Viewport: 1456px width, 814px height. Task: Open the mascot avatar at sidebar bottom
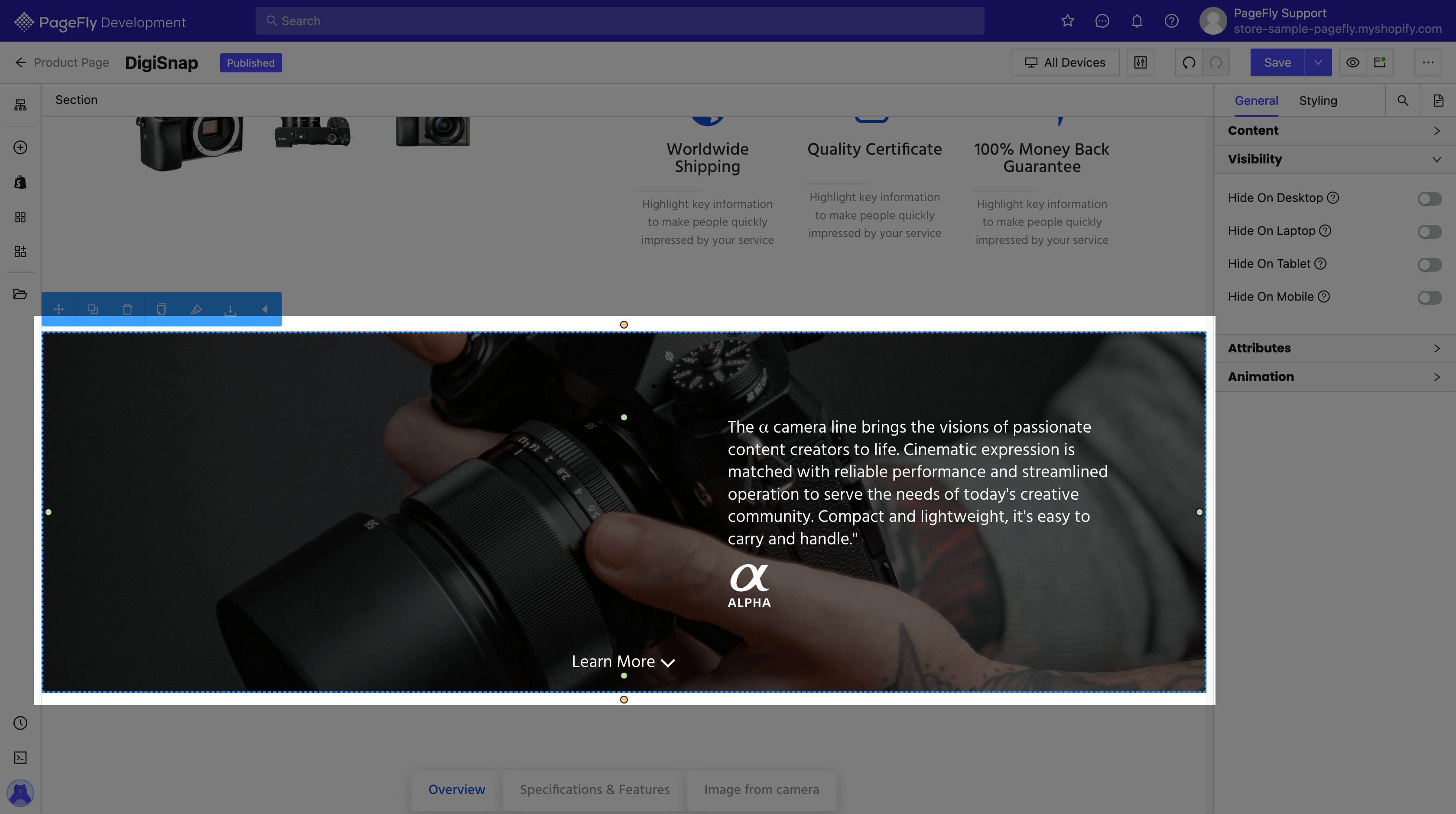click(x=20, y=793)
